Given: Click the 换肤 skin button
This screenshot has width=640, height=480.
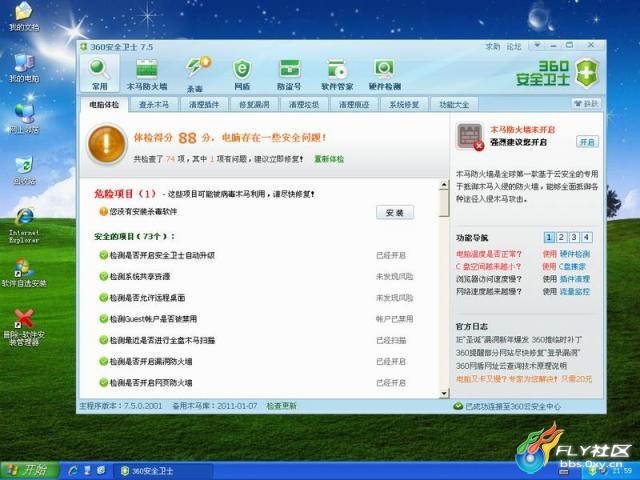Looking at the screenshot, I should (x=586, y=104).
